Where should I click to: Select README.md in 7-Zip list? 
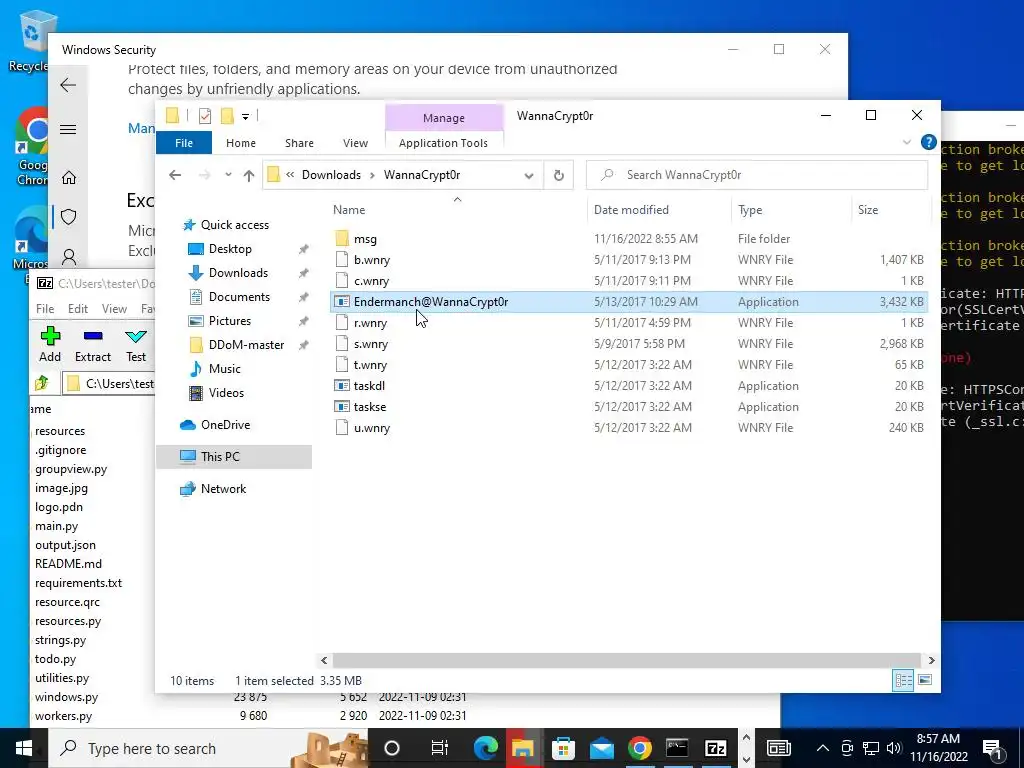(69, 564)
